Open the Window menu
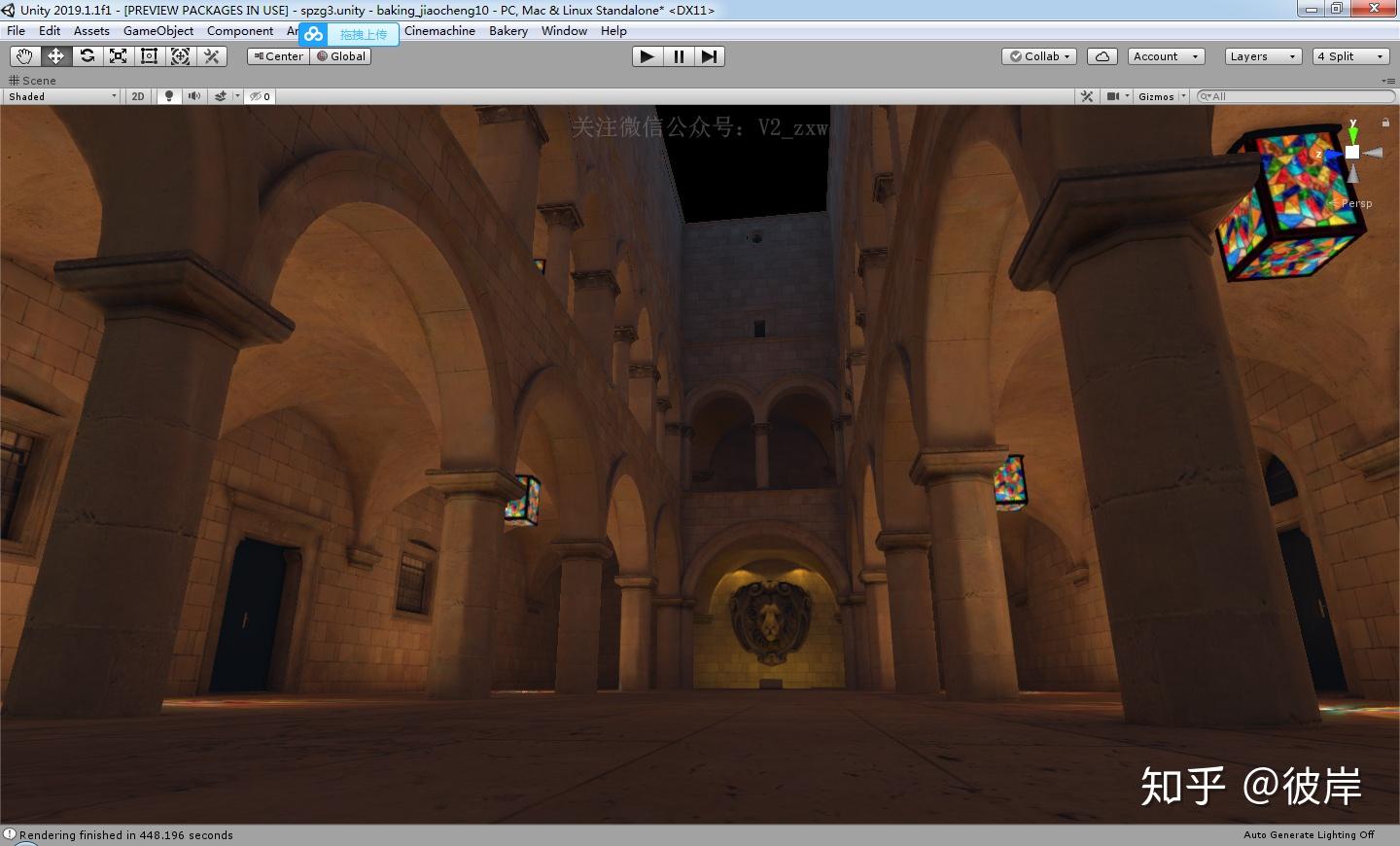1400x846 pixels. coord(564,31)
